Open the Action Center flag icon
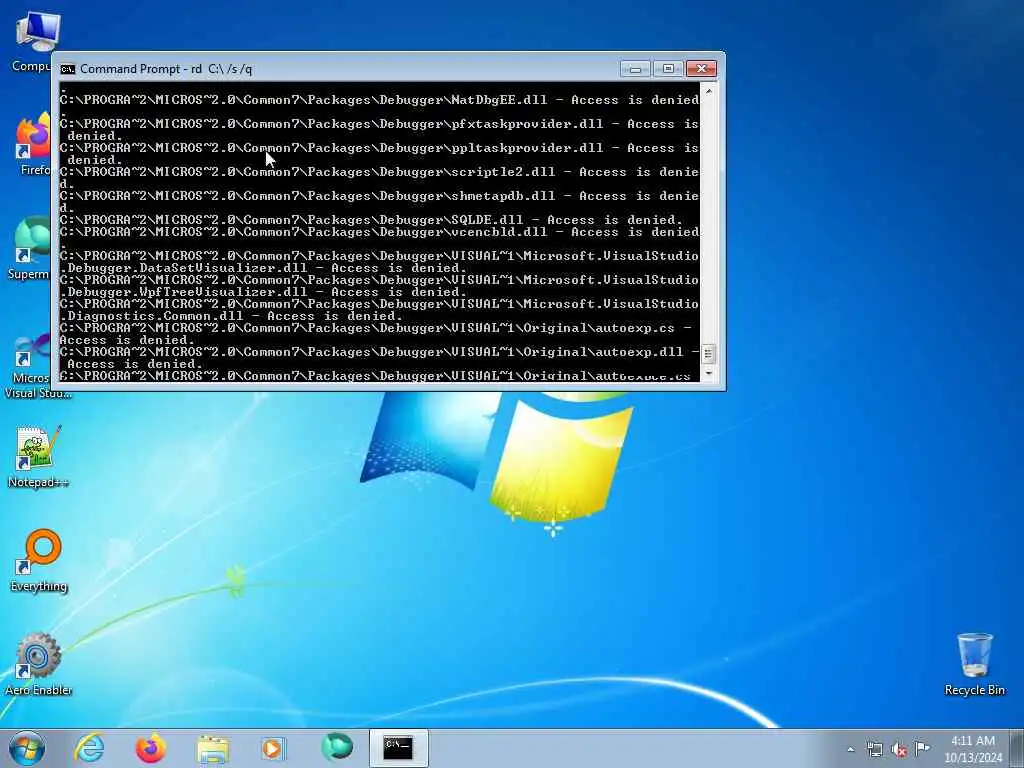 point(922,748)
